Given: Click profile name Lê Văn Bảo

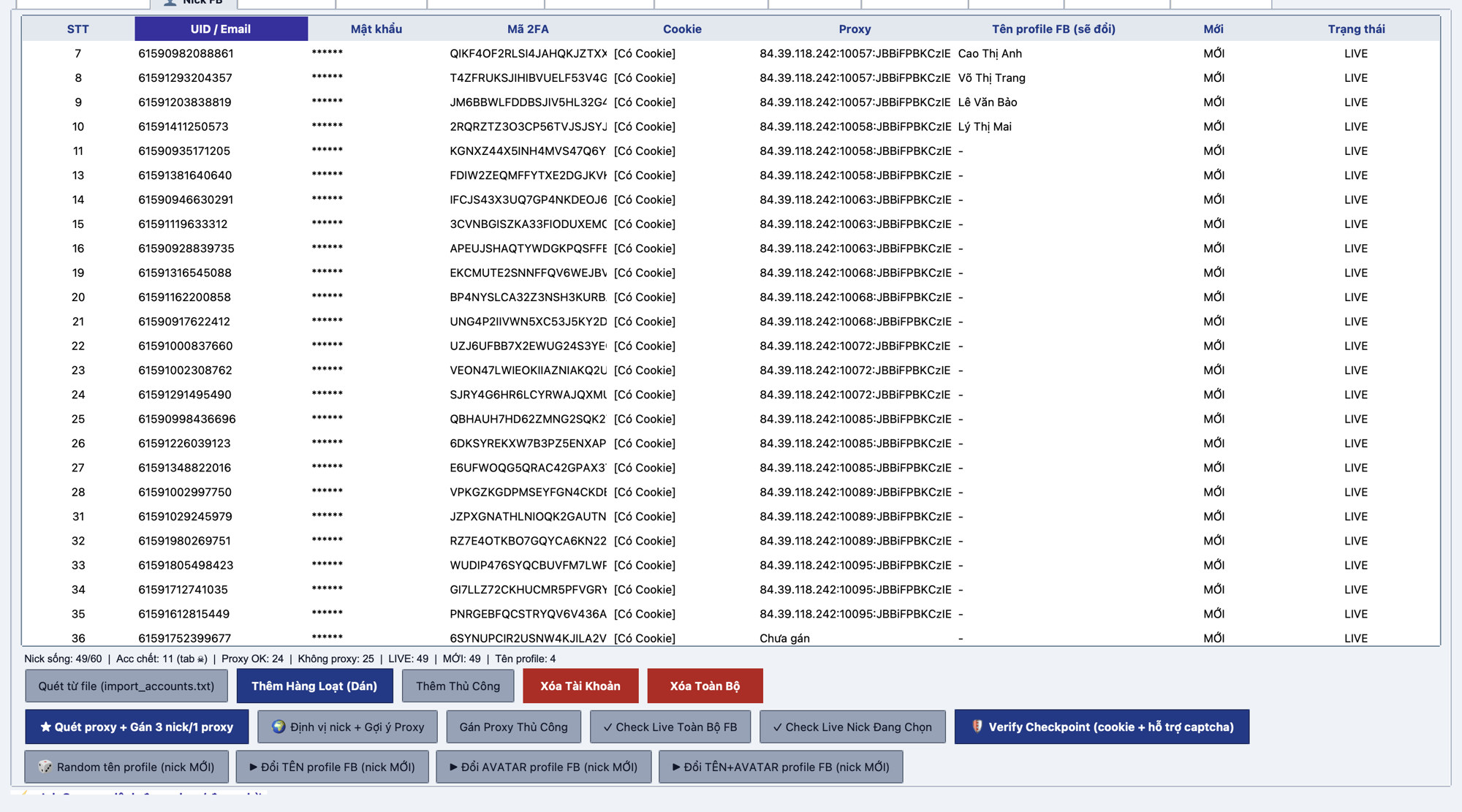Looking at the screenshot, I should [x=988, y=102].
